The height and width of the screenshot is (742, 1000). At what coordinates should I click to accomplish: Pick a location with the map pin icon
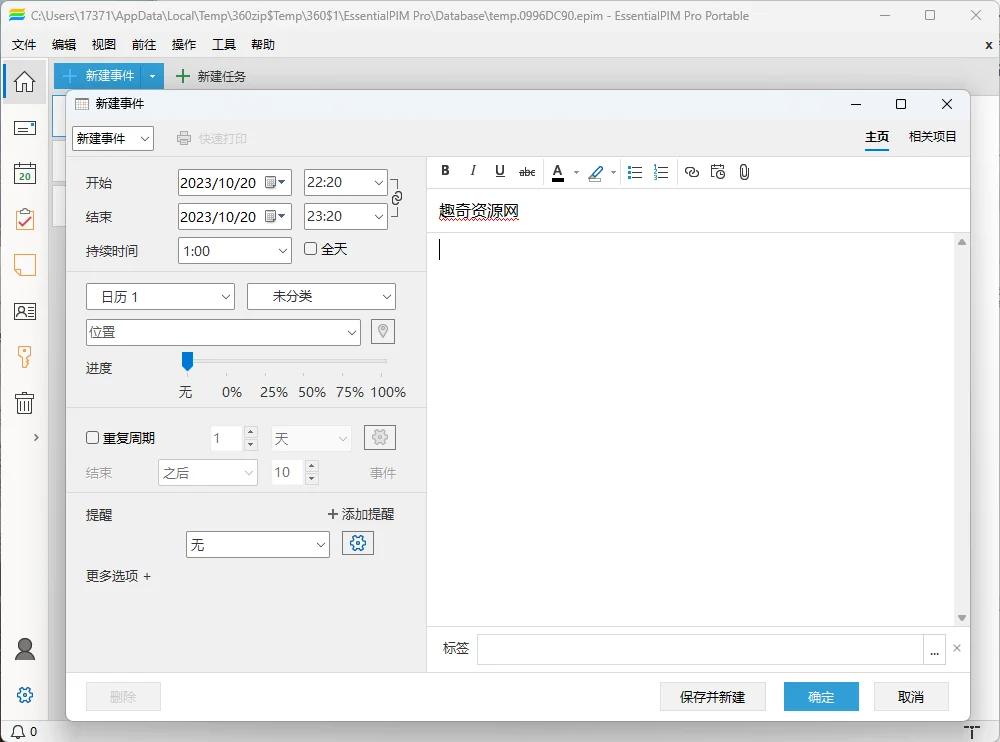click(x=383, y=331)
